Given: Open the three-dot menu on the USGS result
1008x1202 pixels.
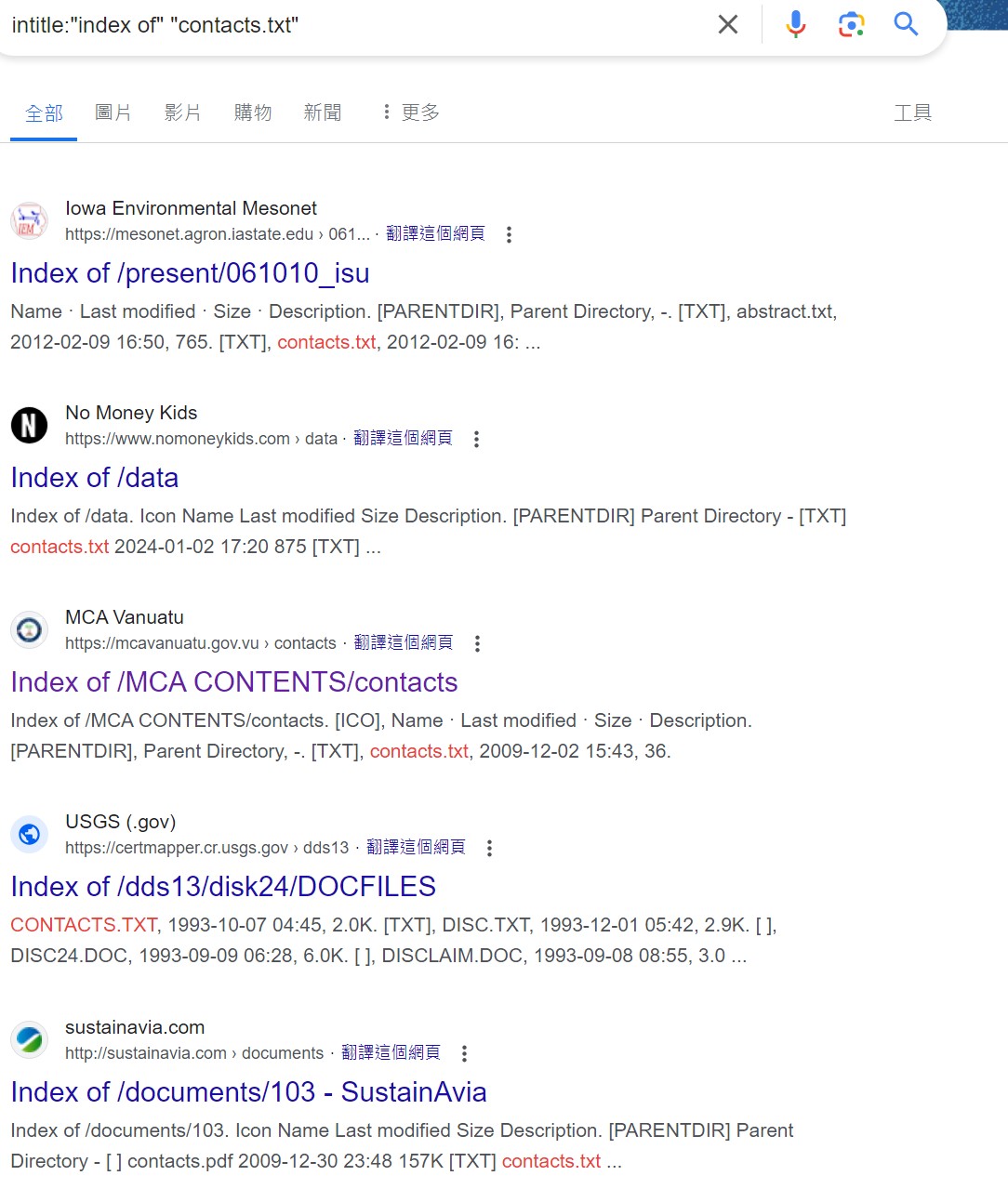Looking at the screenshot, I should (488, 848).
